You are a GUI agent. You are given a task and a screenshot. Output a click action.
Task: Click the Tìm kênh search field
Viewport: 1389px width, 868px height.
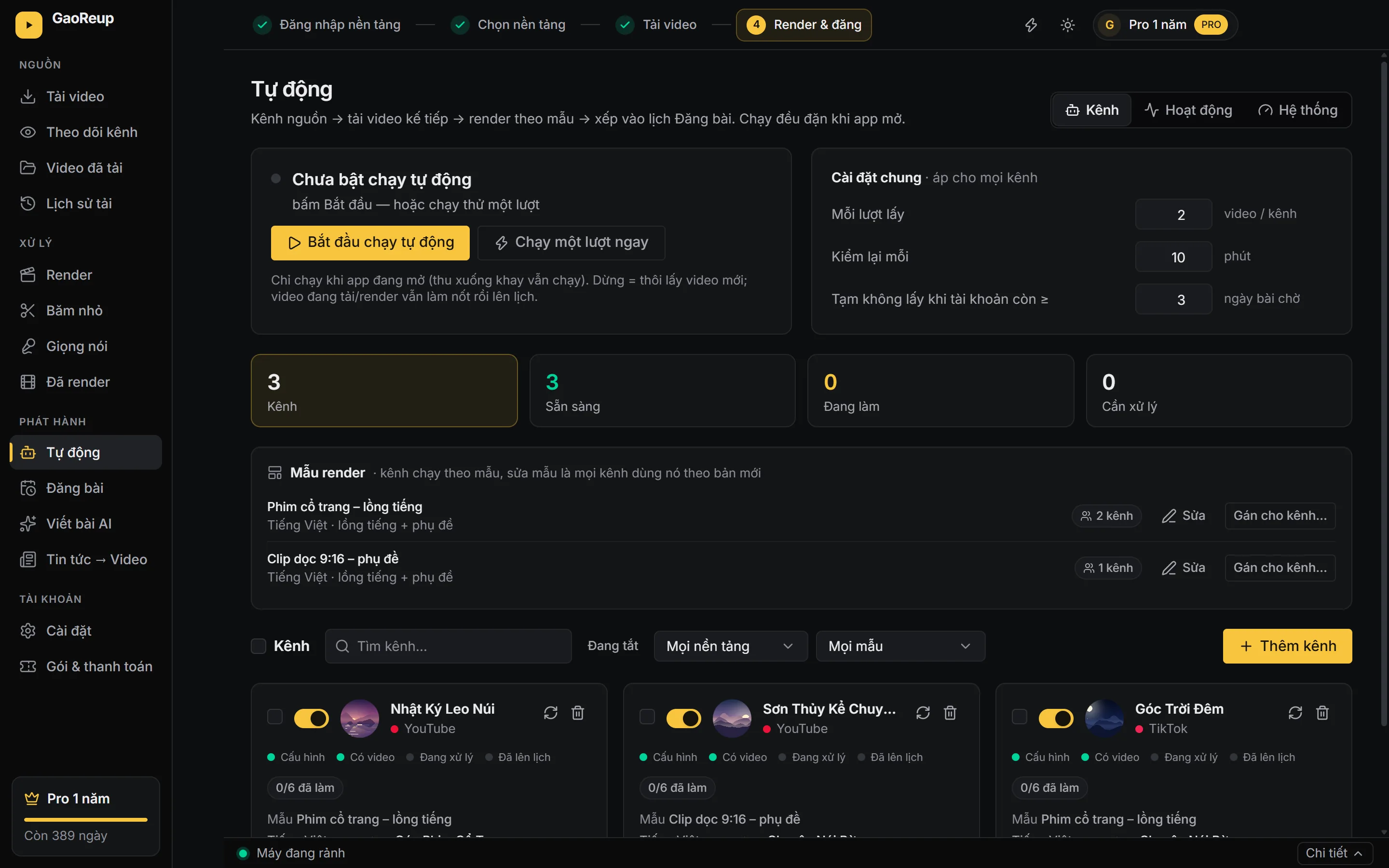448,646
